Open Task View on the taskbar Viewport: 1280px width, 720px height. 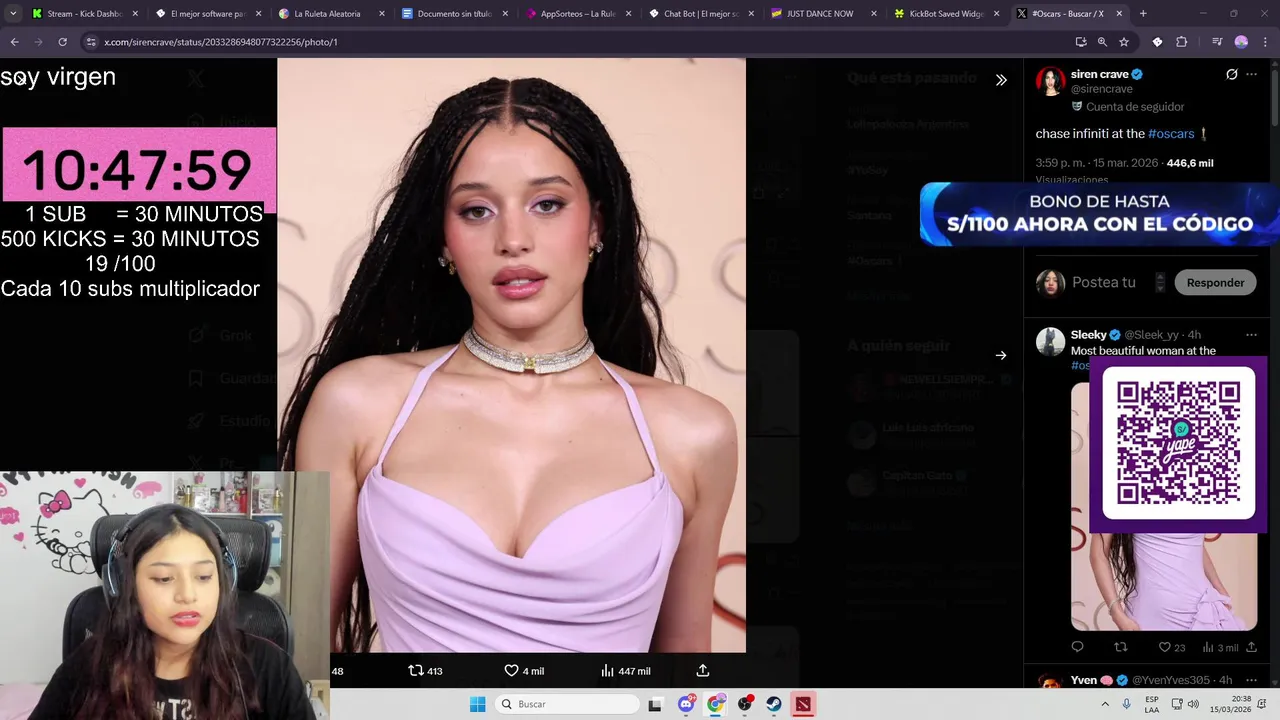point(655,704)
